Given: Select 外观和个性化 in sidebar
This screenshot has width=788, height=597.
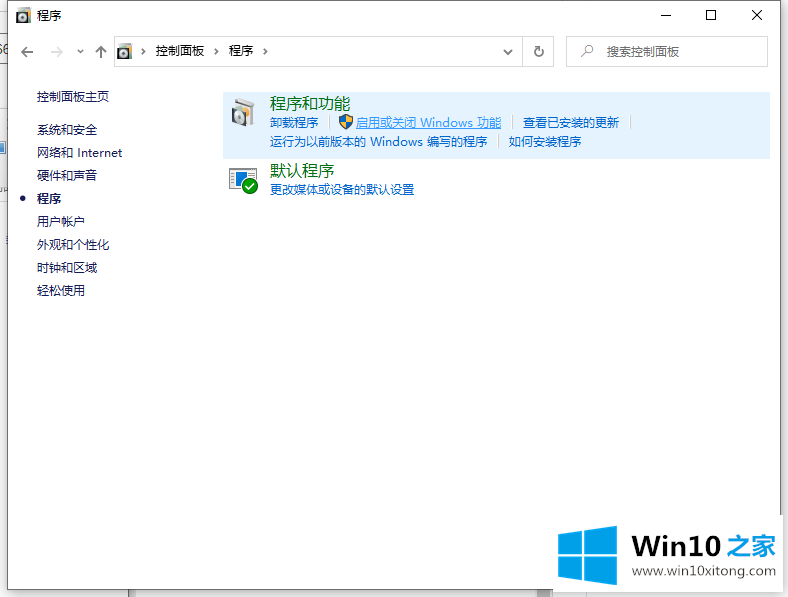Looking at the screenshot, I should [x=73, y=245].
